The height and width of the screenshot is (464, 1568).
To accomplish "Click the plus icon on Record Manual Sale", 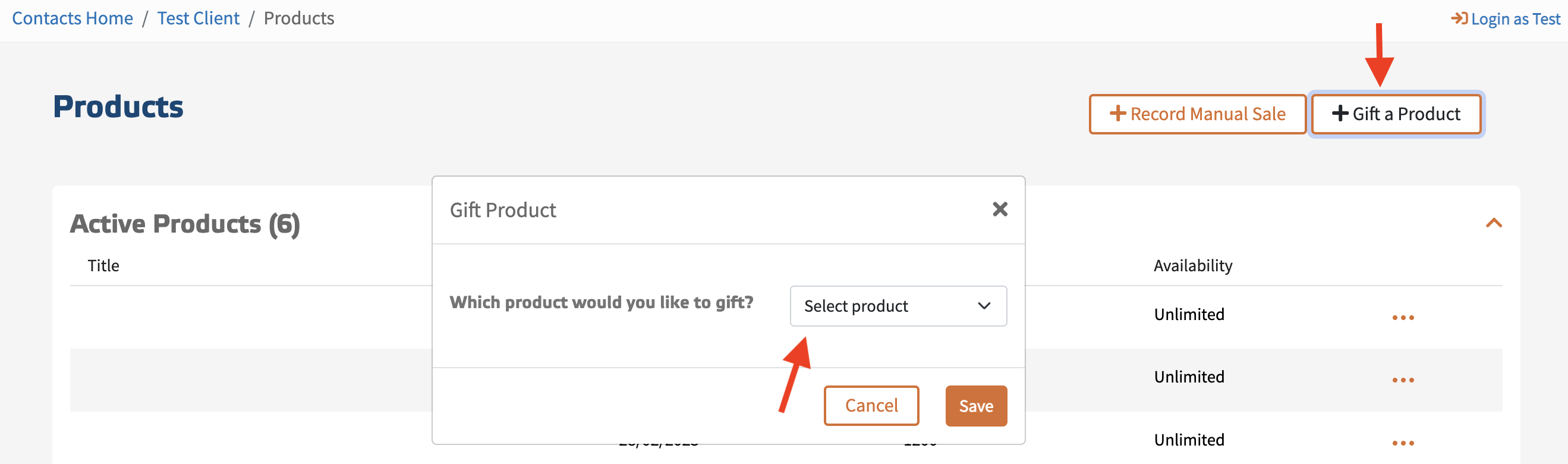I will point(1117,113).
